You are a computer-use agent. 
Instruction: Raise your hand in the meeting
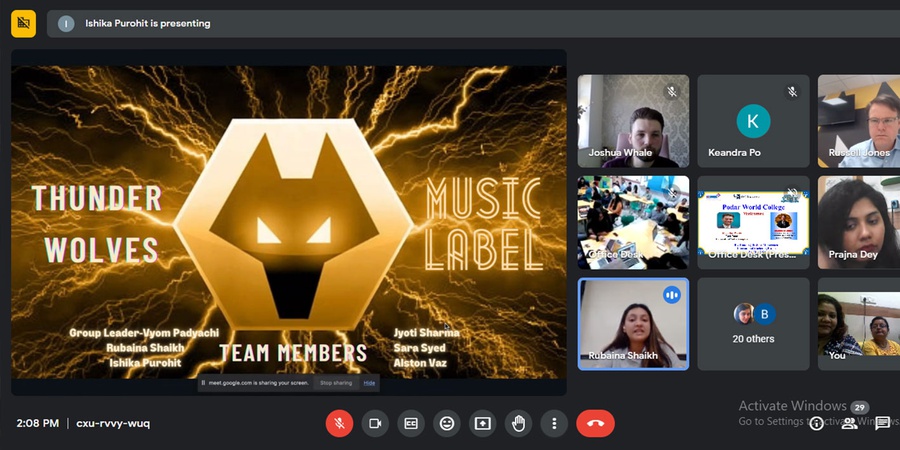pos(518,423)
